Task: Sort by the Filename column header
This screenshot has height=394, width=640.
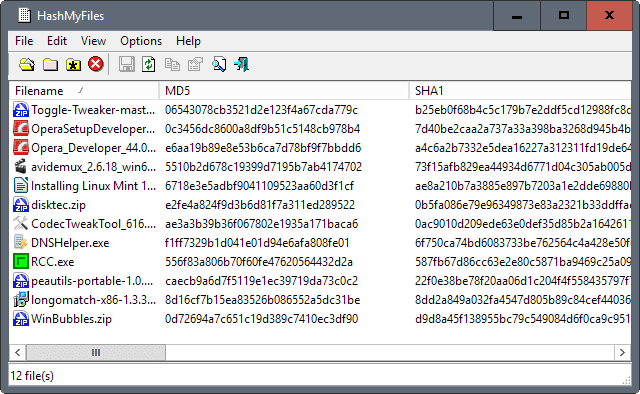Action: tap(84, 91)
